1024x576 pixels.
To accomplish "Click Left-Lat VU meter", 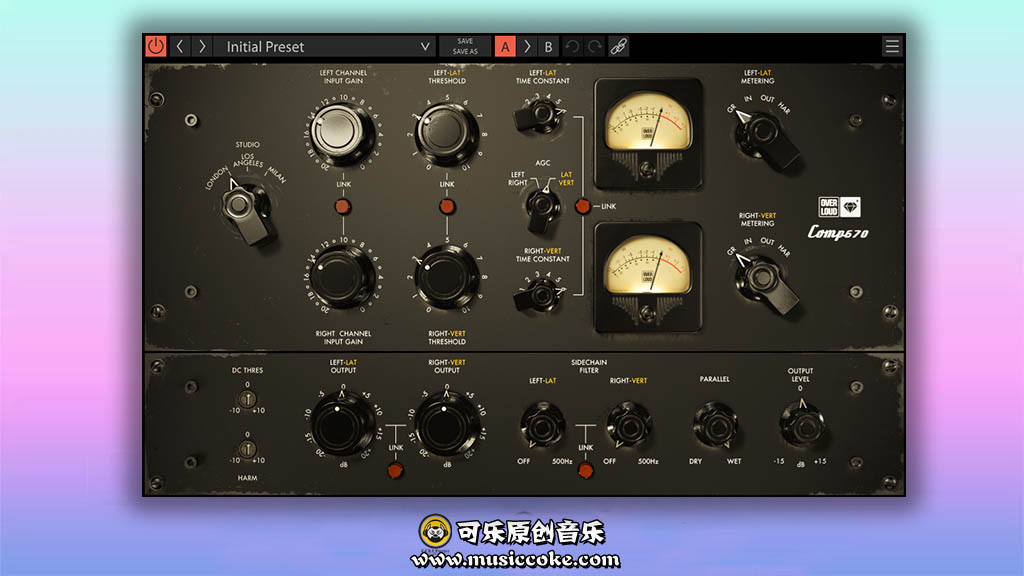I will (x=648, y=133).
